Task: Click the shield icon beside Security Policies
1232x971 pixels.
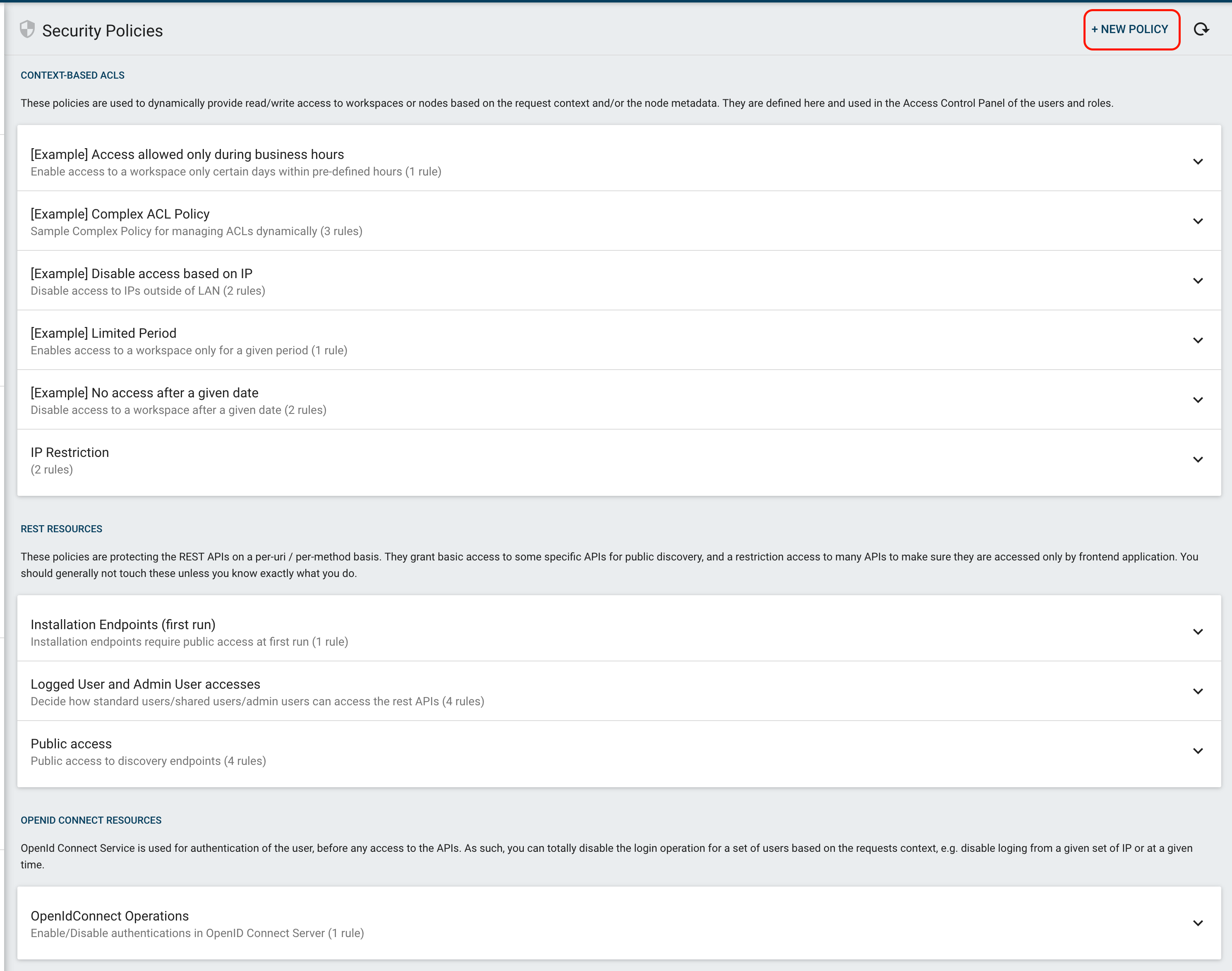Action: coord(27,29)
